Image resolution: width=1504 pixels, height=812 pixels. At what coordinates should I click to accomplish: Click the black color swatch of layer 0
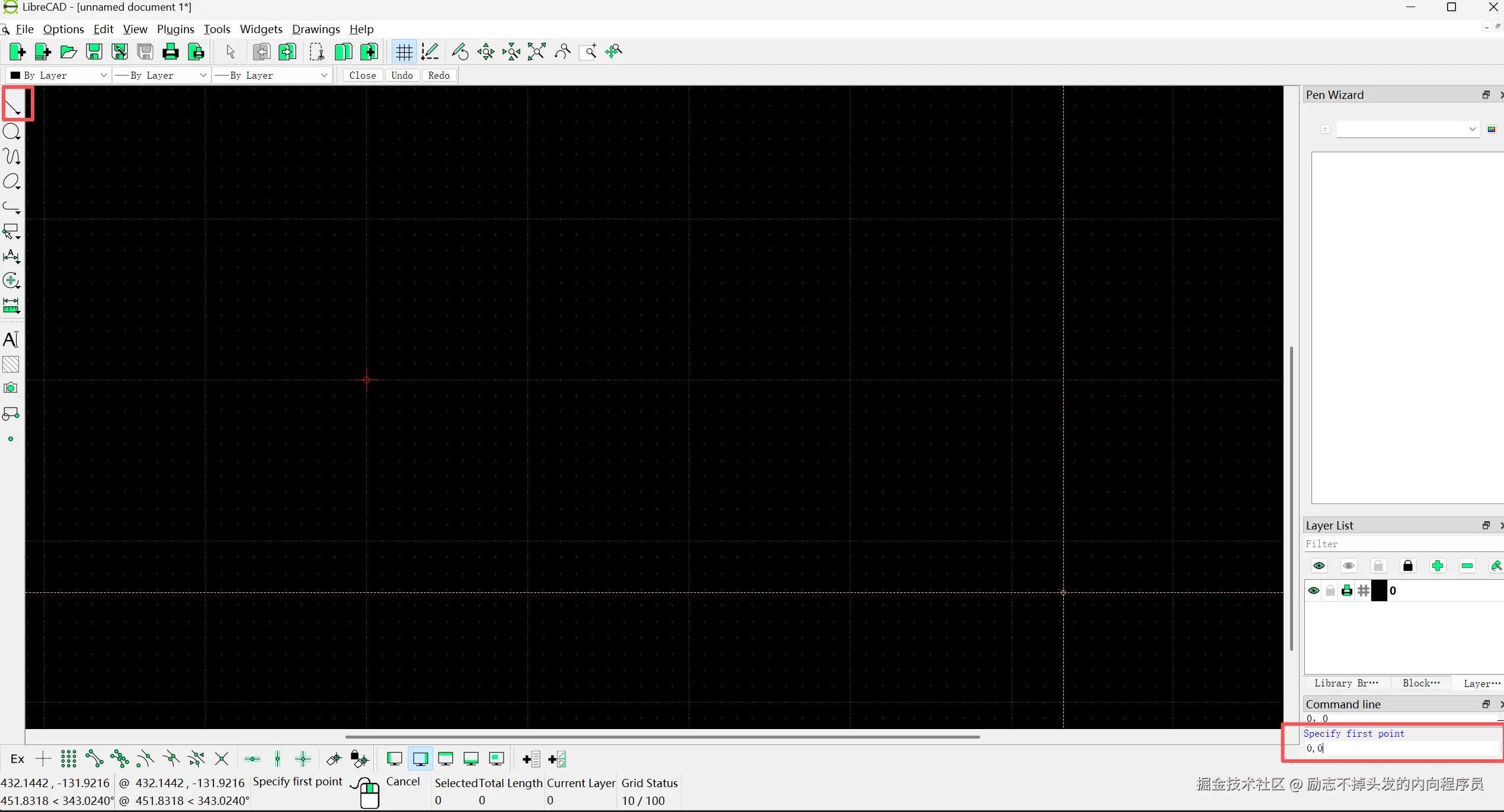coord(1380,590)
